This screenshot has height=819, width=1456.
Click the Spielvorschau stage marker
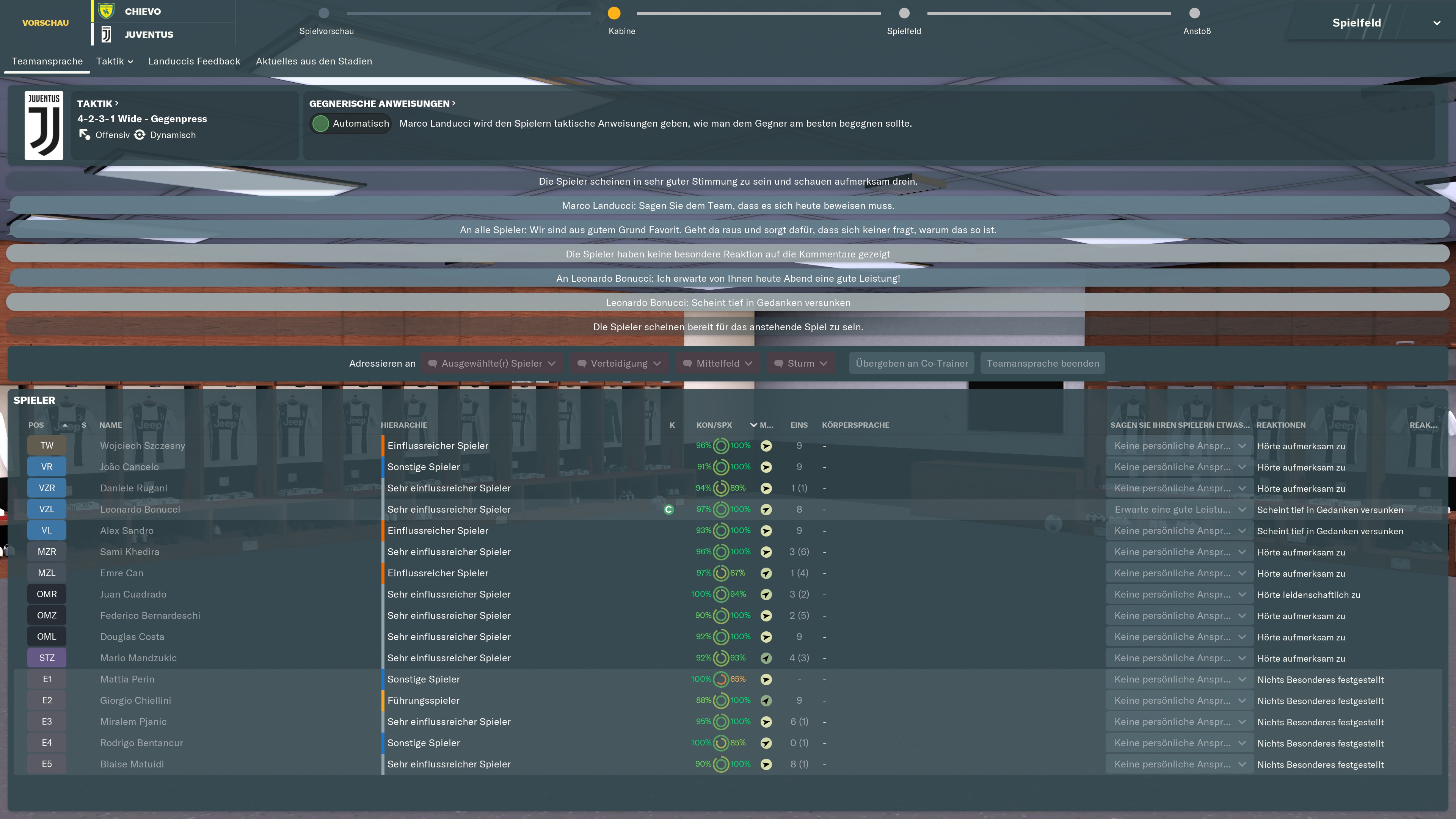coord(324,13)
